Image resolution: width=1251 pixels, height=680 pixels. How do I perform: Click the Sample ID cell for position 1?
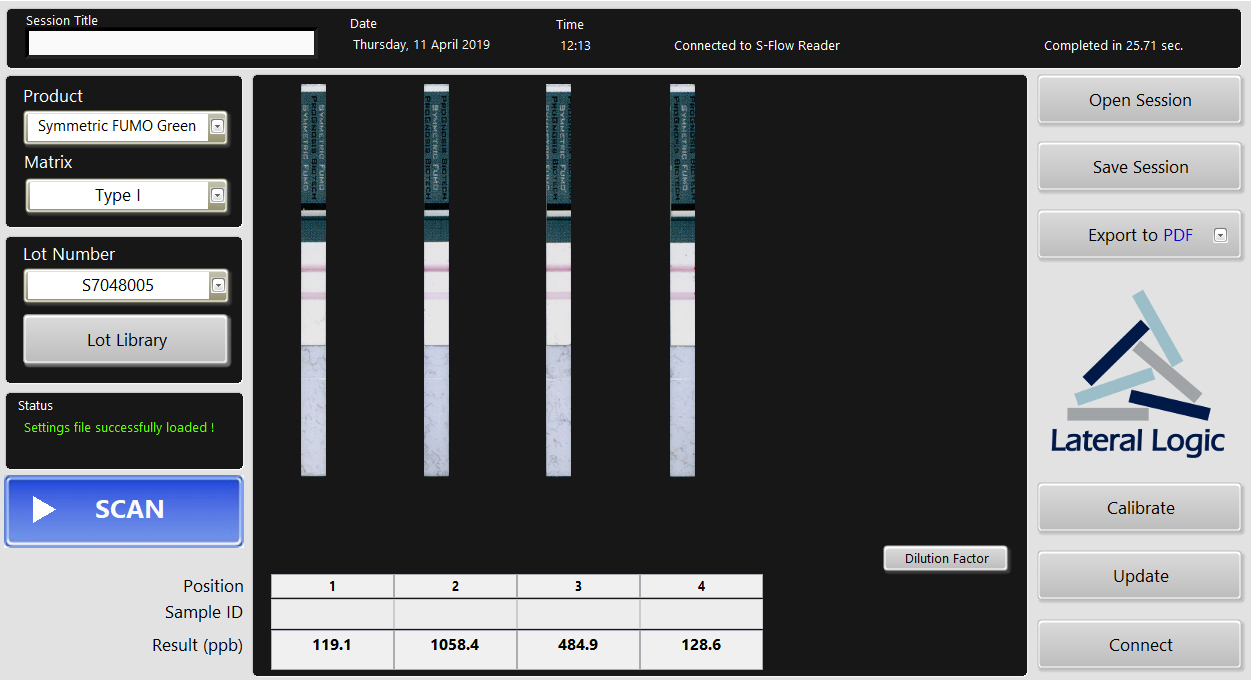click(332, 613)
